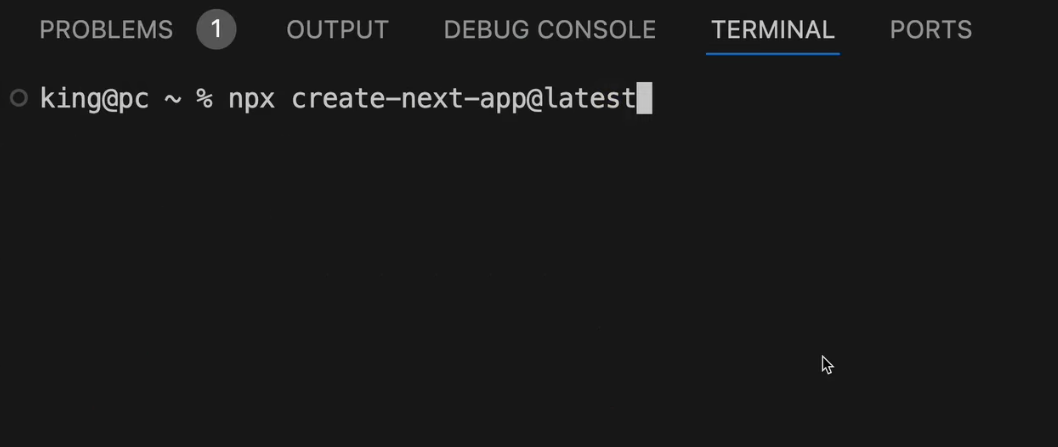Viewport: 1058px width, 447px height.
Task: Click the tilde directory in the prompt
Action: [172, 98]
